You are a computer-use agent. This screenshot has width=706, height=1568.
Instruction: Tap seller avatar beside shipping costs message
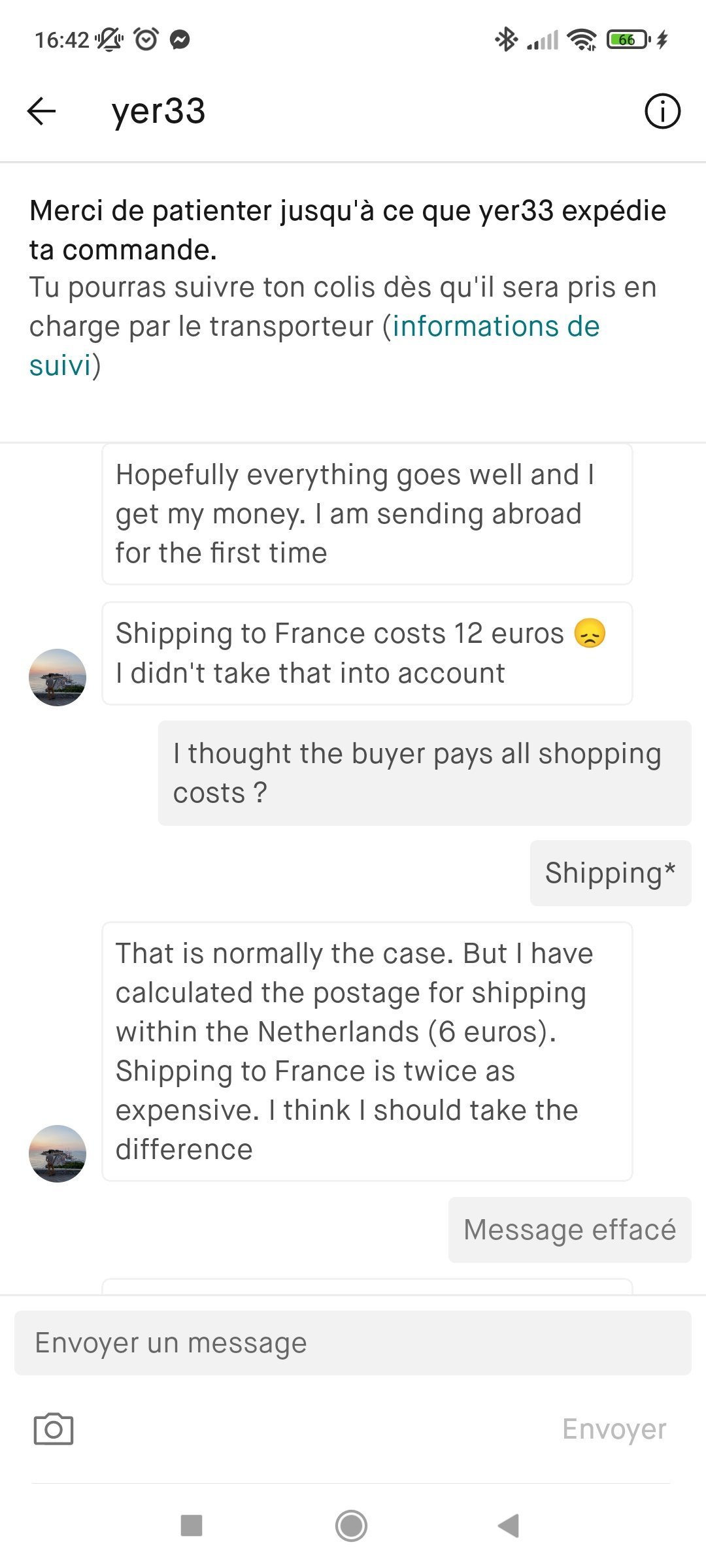58,677
